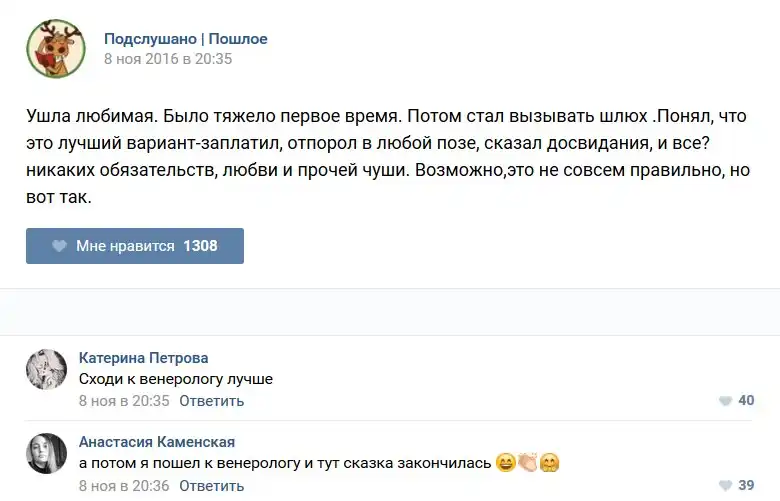Screen dimensions: 780x501
Task: Click the comment timestamp 8 ноя в 20:36
Action: tap(124, 486)
